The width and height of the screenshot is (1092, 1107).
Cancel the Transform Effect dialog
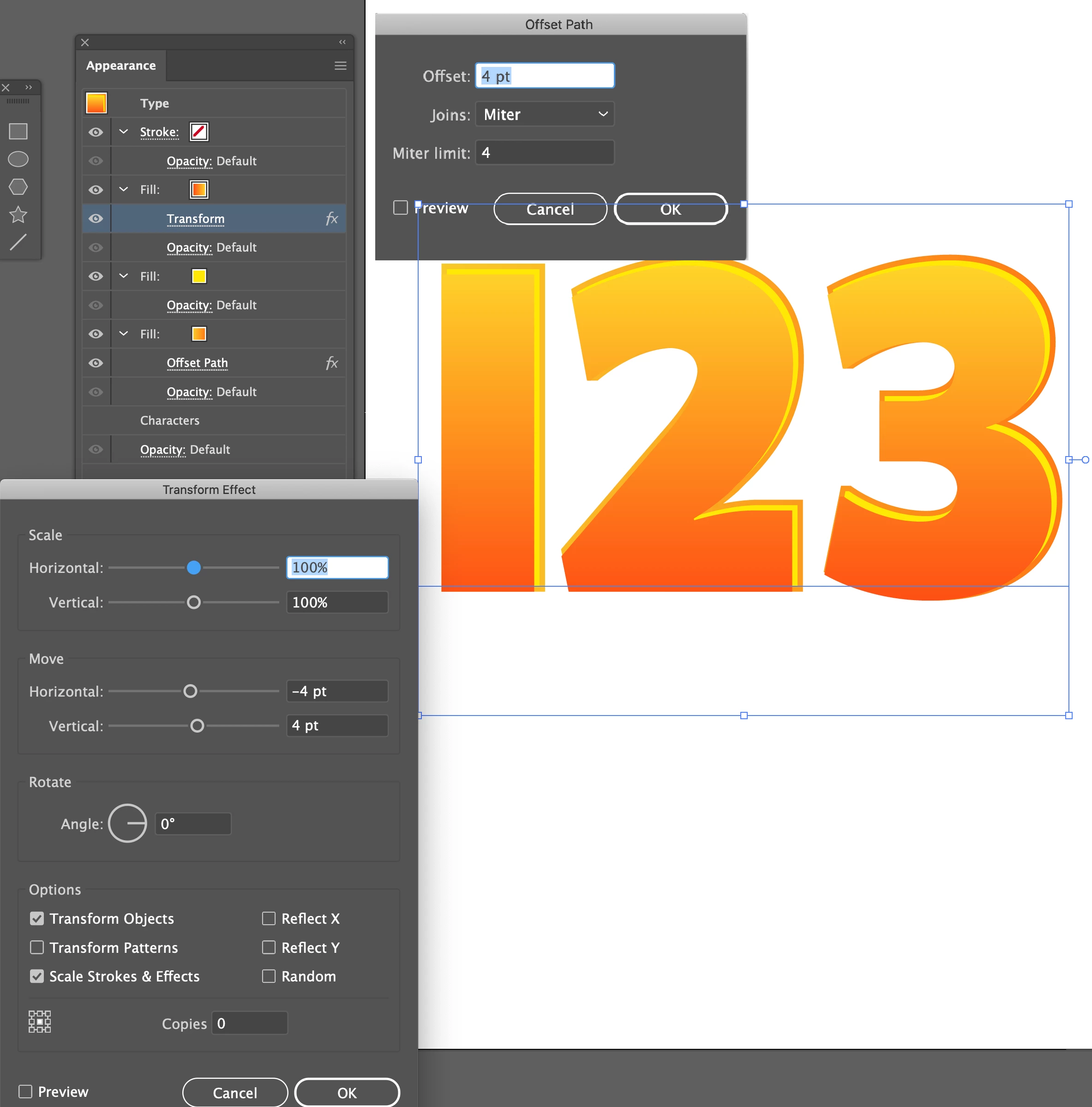pos(234,1092)
